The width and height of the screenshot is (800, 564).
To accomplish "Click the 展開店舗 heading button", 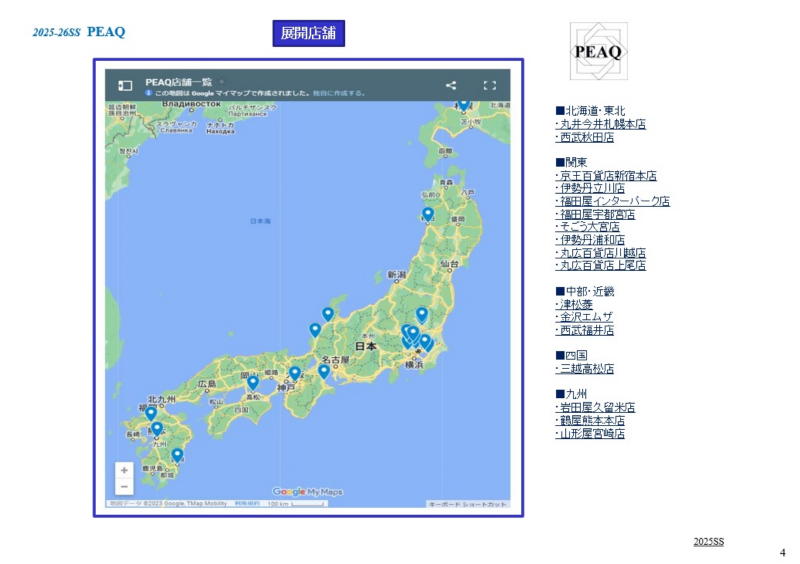I will (309, 33).
